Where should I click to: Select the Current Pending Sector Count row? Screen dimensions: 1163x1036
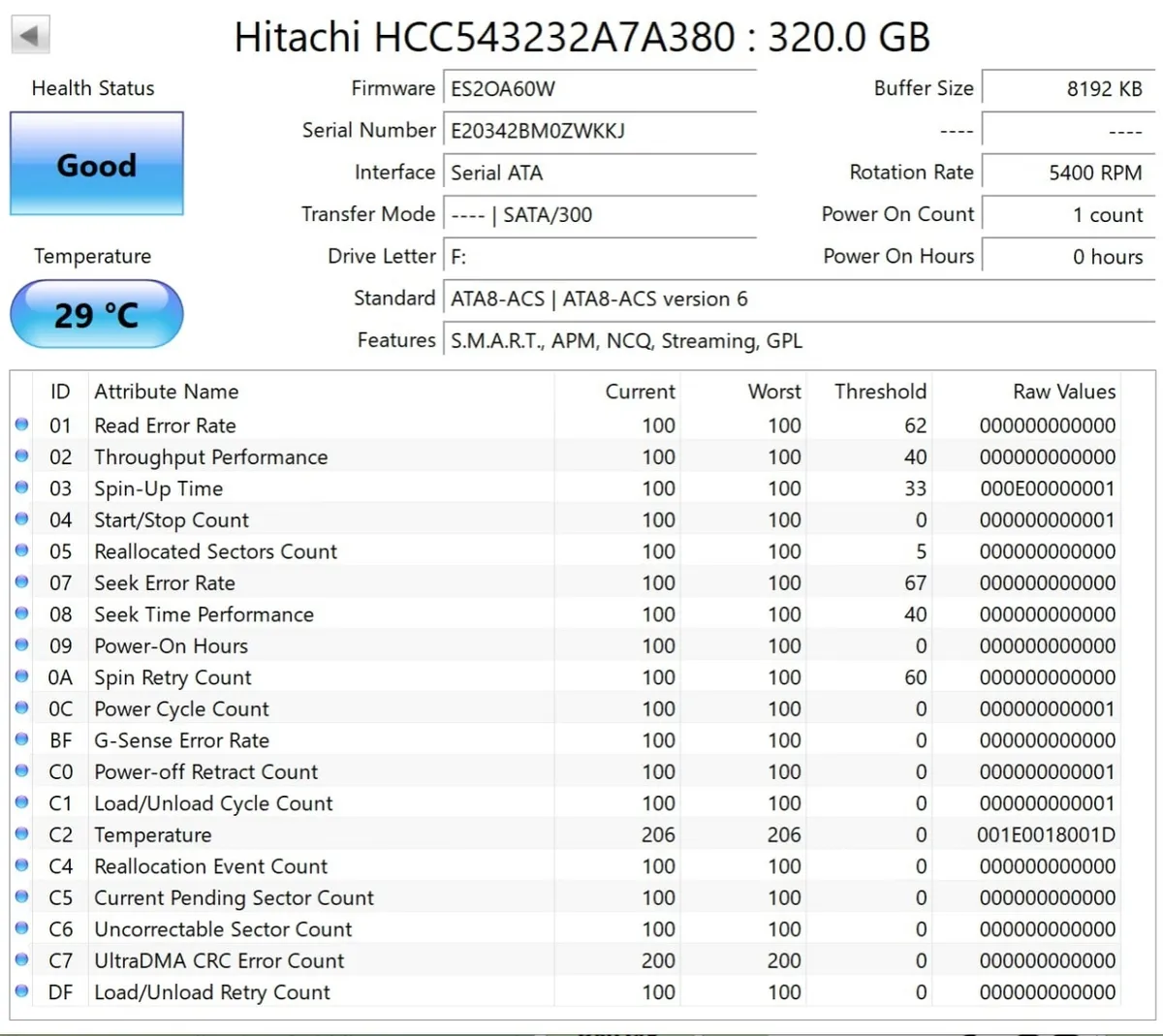[x=567, y=897]
